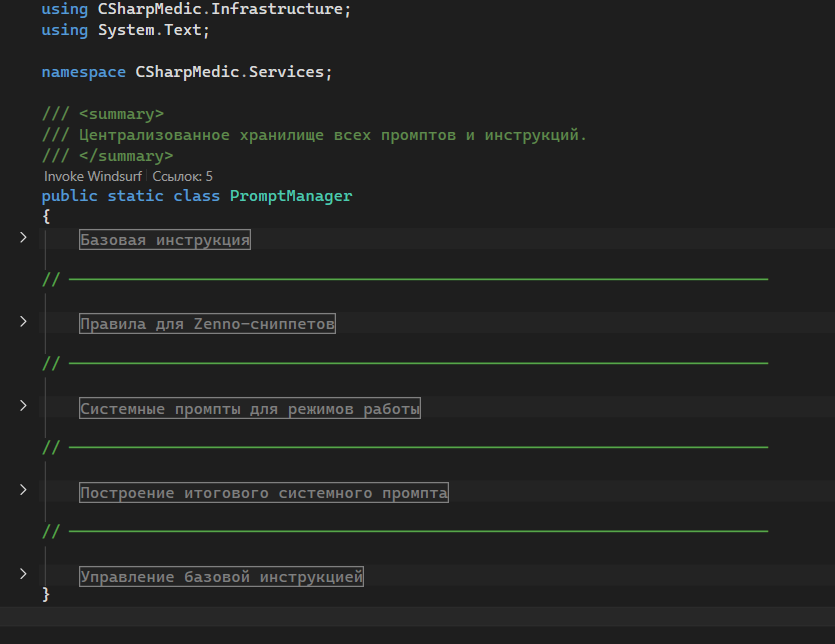Click the collapsed 'Базовая инструкция' region label

(165, 240)
